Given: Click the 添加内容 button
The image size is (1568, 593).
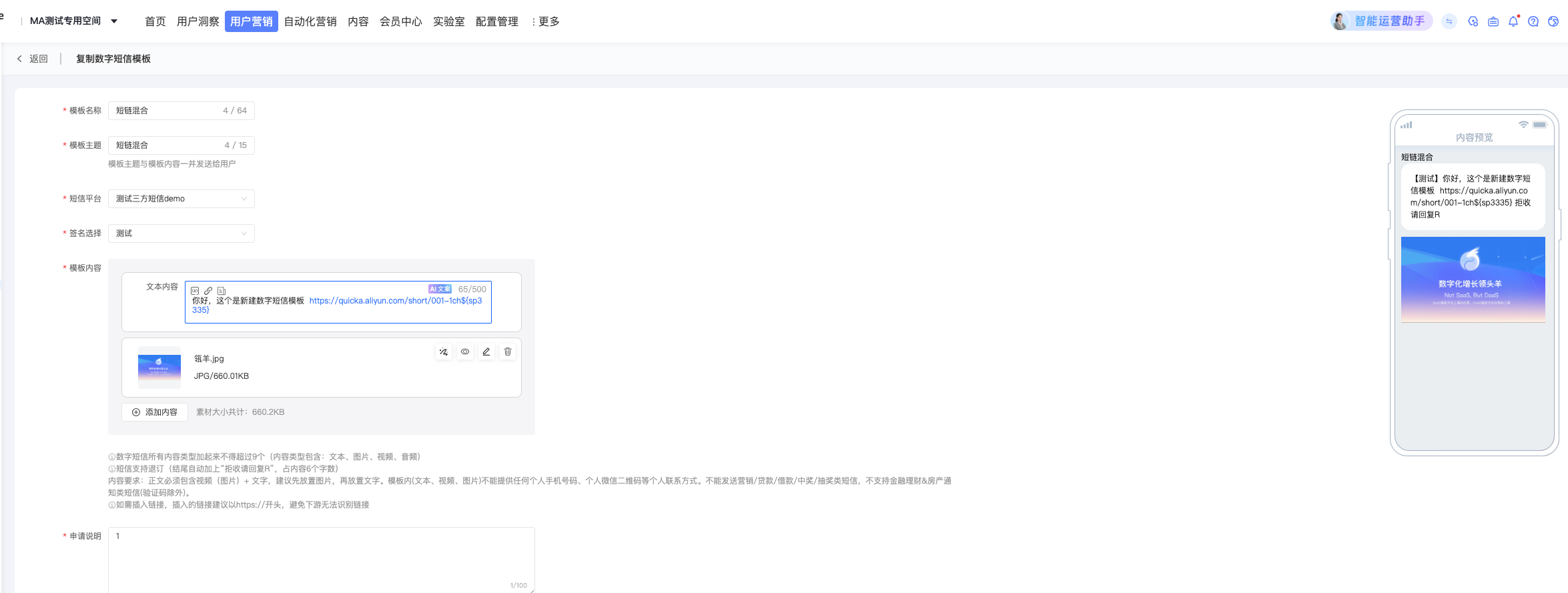Looking at the screenshot, I should pyautogui.click(x=155, y=412).
